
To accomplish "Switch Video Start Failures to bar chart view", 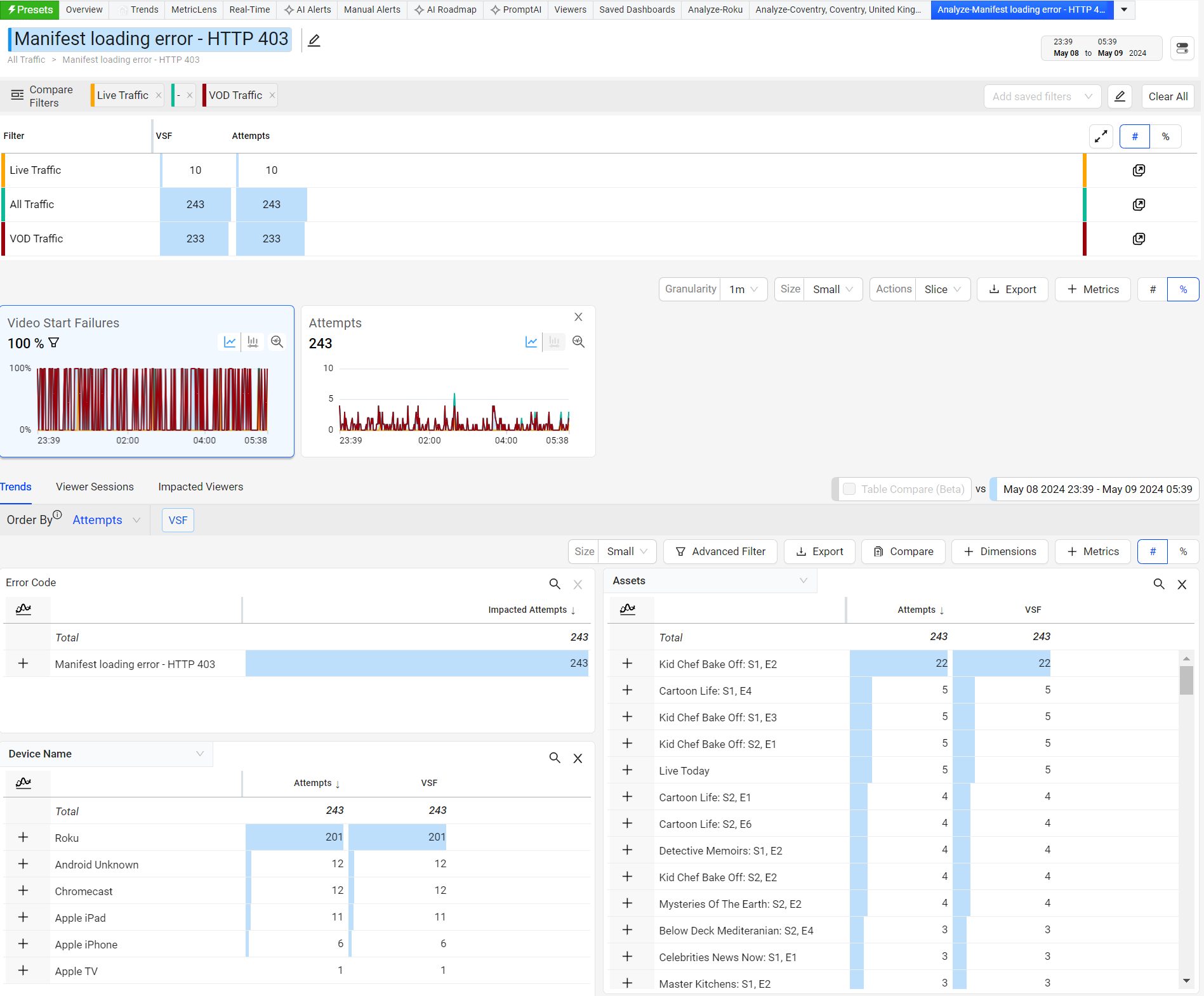I will pos(253,342).
